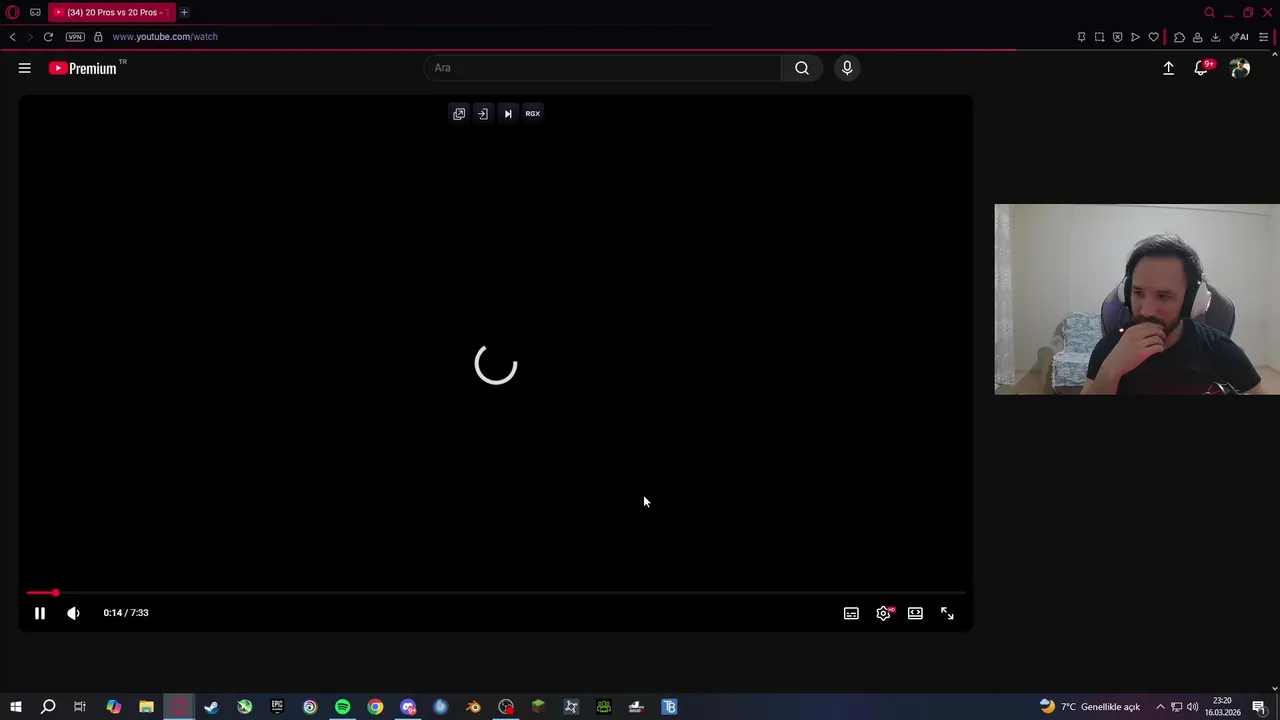Take a snapshot with capture icon
1280x720 pixels.
pyautogui.click(x=1099, y=37)
